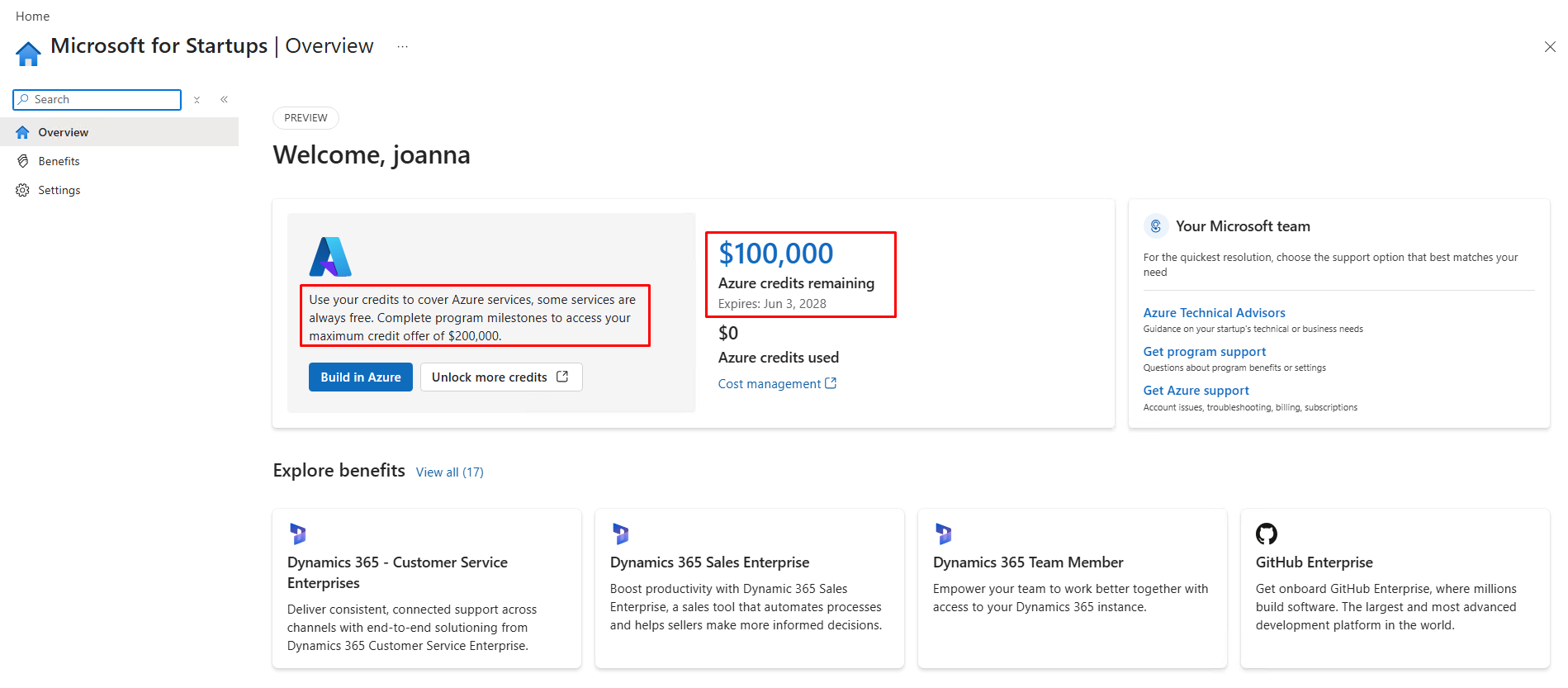Click Get Azure support link
This screenshot has height=688, width=1568.
click(1196, 391)
